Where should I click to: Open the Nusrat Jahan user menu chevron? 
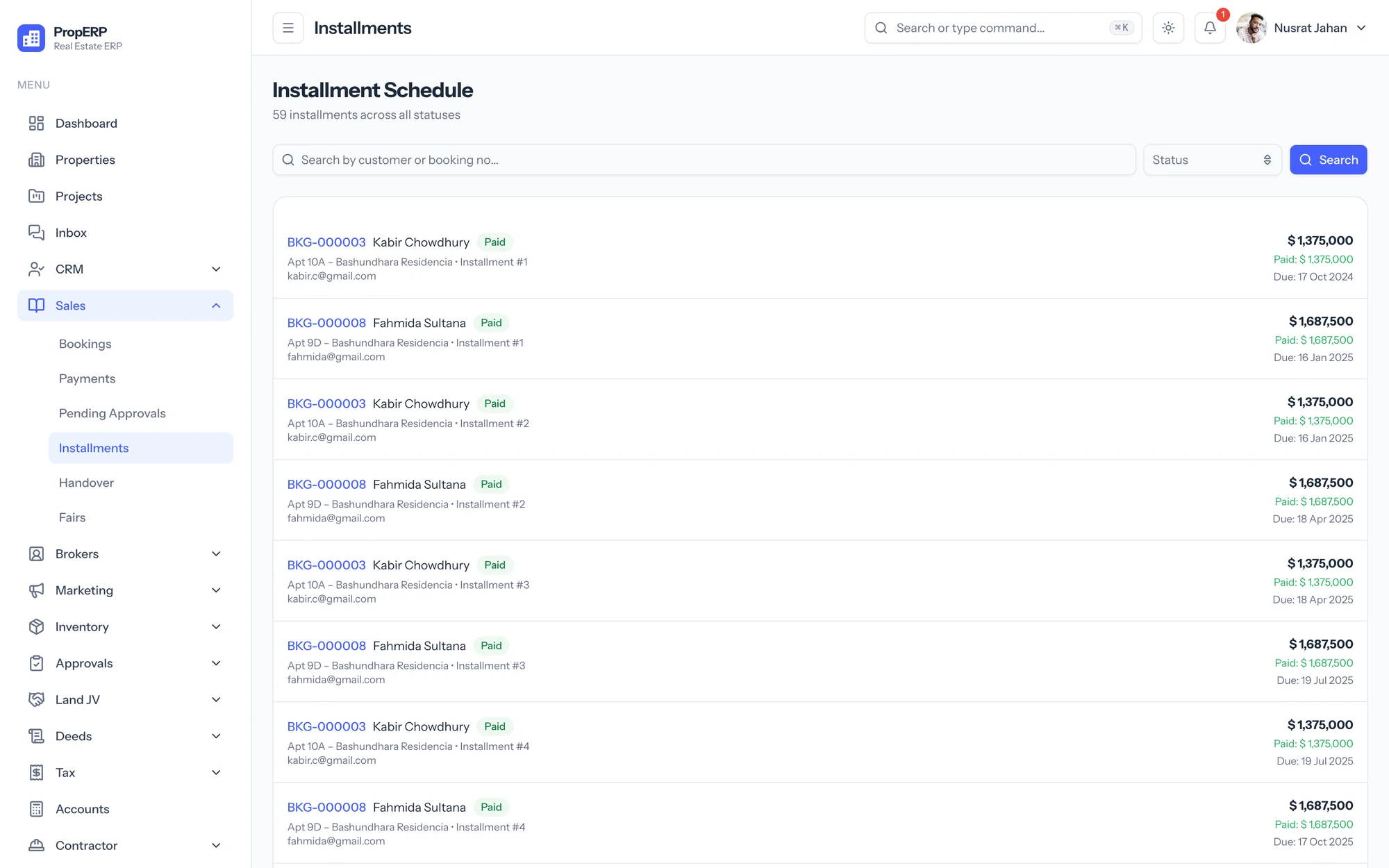[1361, 28]
